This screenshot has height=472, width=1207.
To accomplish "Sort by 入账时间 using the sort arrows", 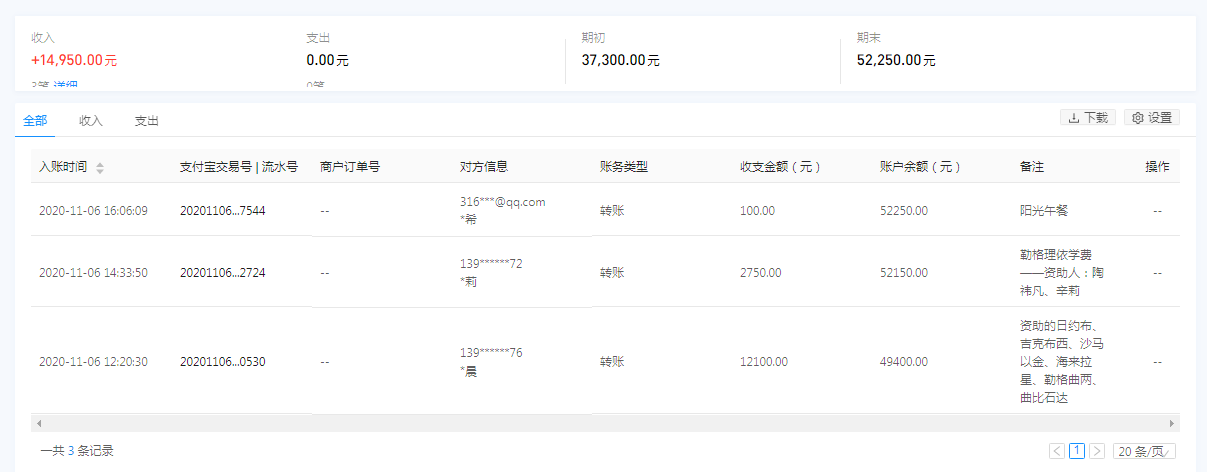I will click(x=100, y=167).
